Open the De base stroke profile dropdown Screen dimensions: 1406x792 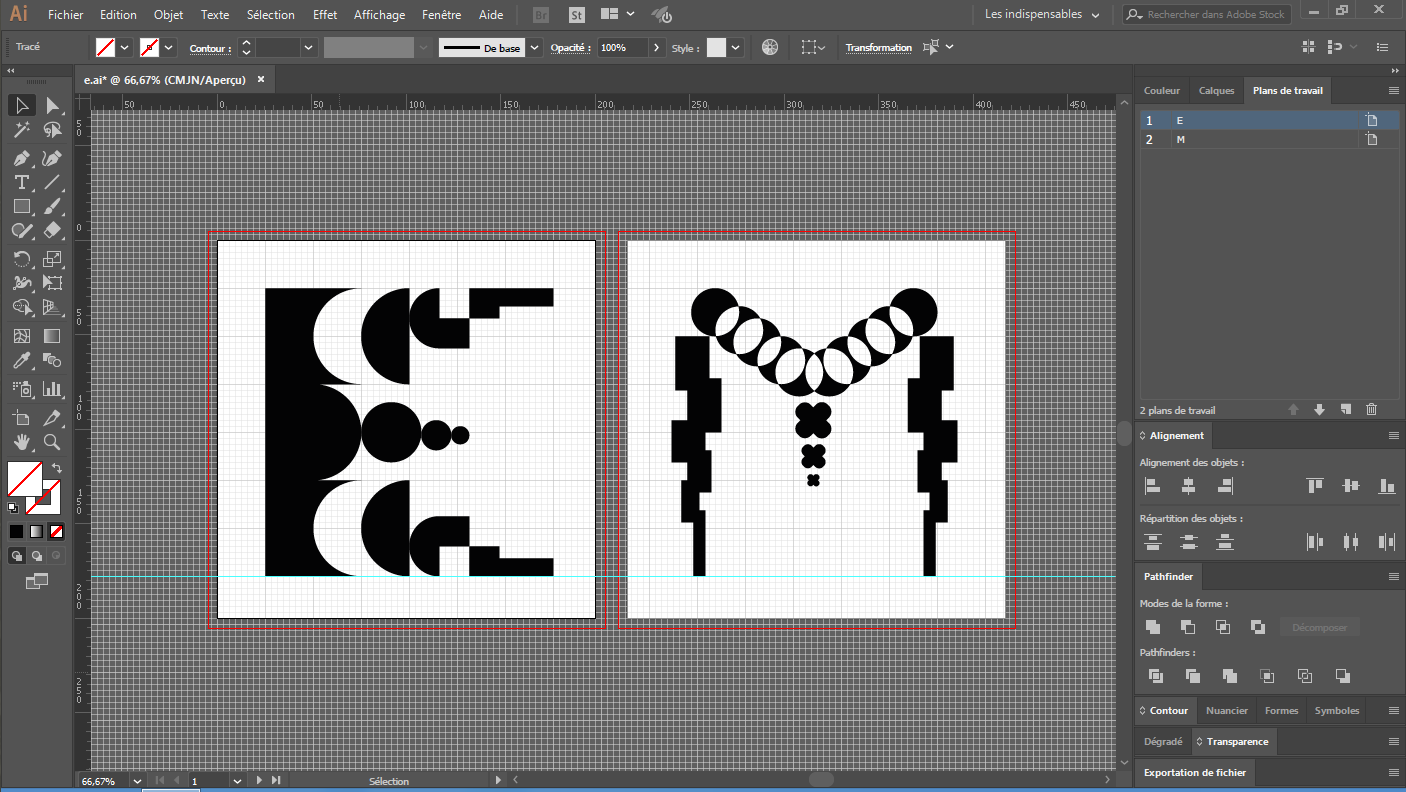[x=535, y=48]
